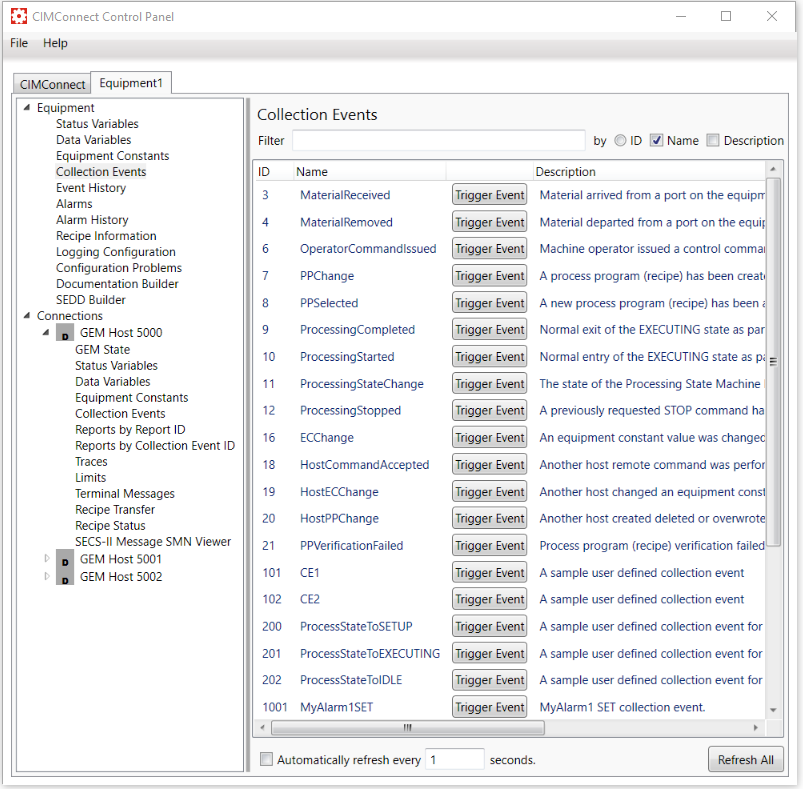The image size is (803, 789).
Task: Select the PPVerificationFailed event name
Action: pos(351,546)
